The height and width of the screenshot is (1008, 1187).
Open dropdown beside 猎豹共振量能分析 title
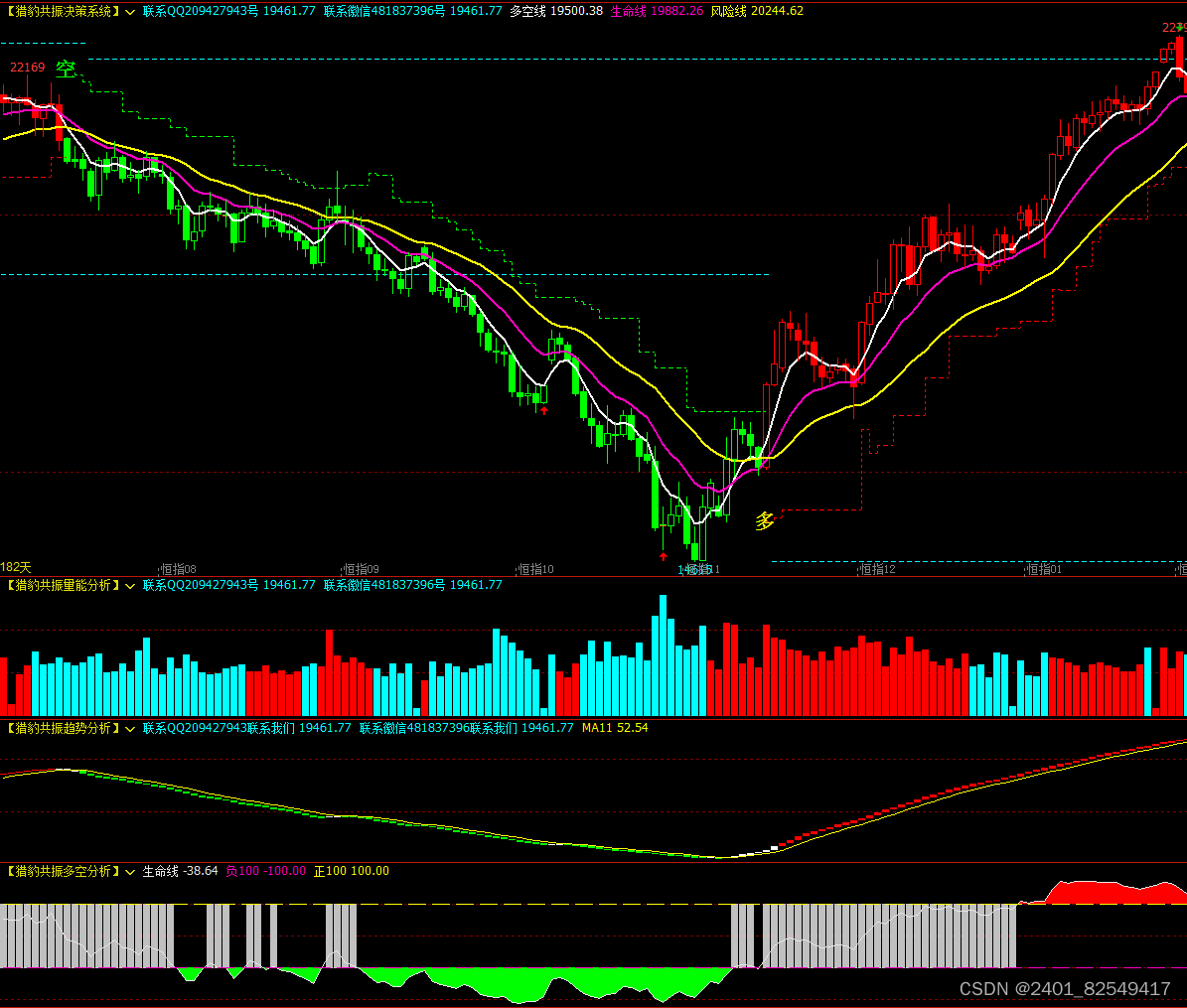coord(130,586)
